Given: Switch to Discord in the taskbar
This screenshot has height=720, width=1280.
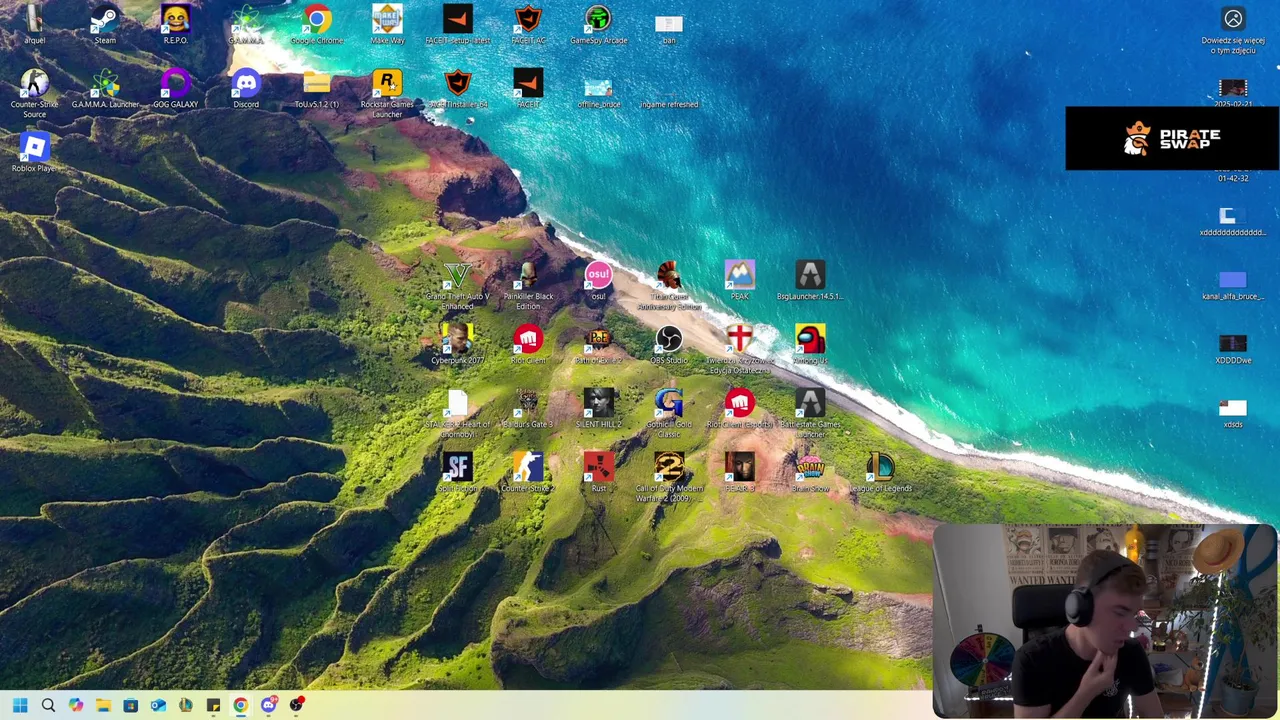Looking at the screenshot, I should tap(268, 705).
